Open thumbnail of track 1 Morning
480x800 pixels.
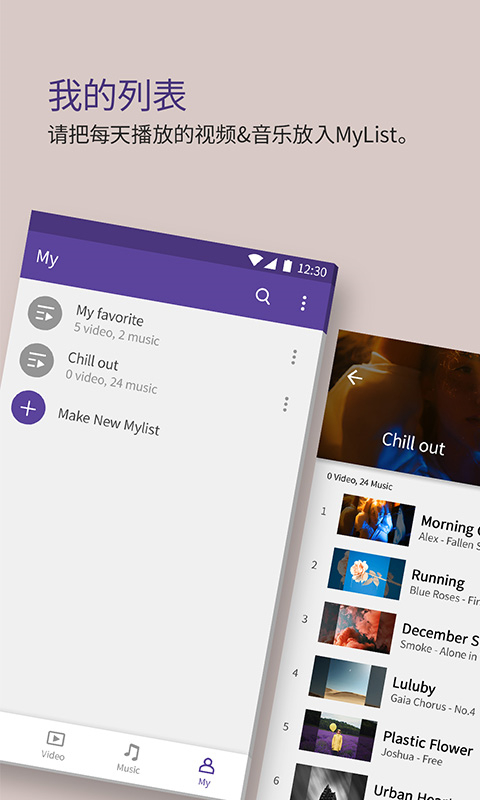pyautogui.click(x=376, y=520)
